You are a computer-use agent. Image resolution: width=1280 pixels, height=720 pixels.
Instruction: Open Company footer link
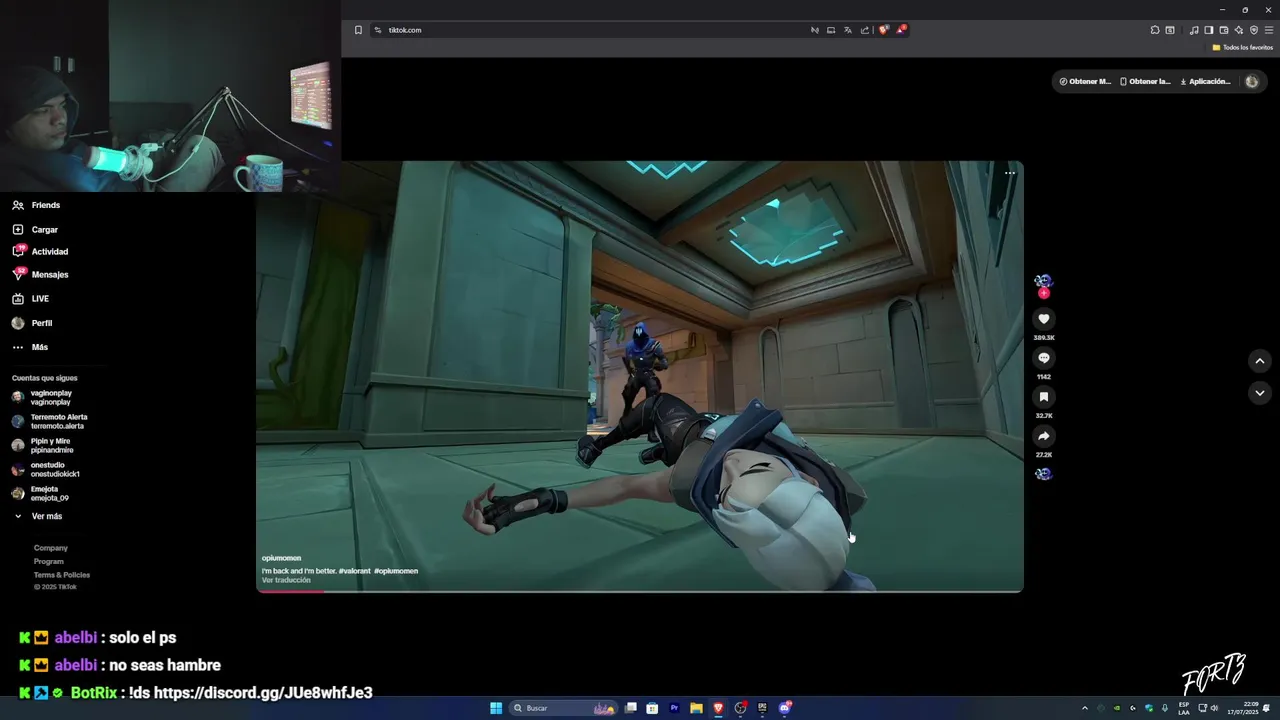pos(51,548)
